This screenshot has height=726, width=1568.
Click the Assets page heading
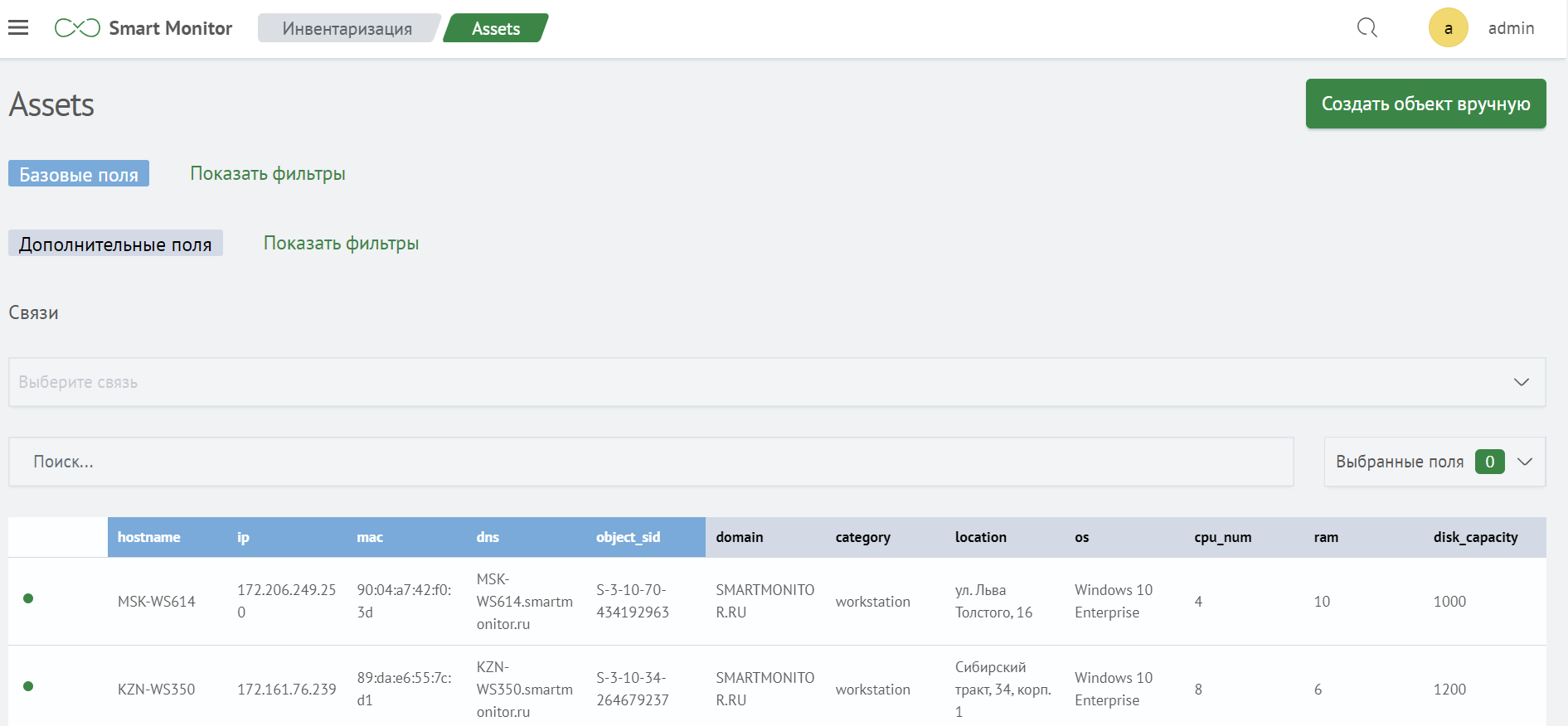(x=51, y=104)
